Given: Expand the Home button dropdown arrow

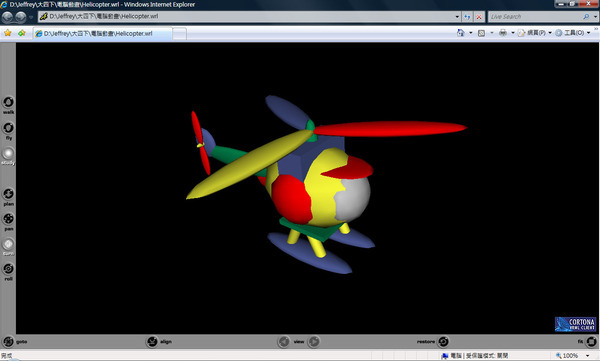Looking at the screenshot, I should tap(471, 33).
